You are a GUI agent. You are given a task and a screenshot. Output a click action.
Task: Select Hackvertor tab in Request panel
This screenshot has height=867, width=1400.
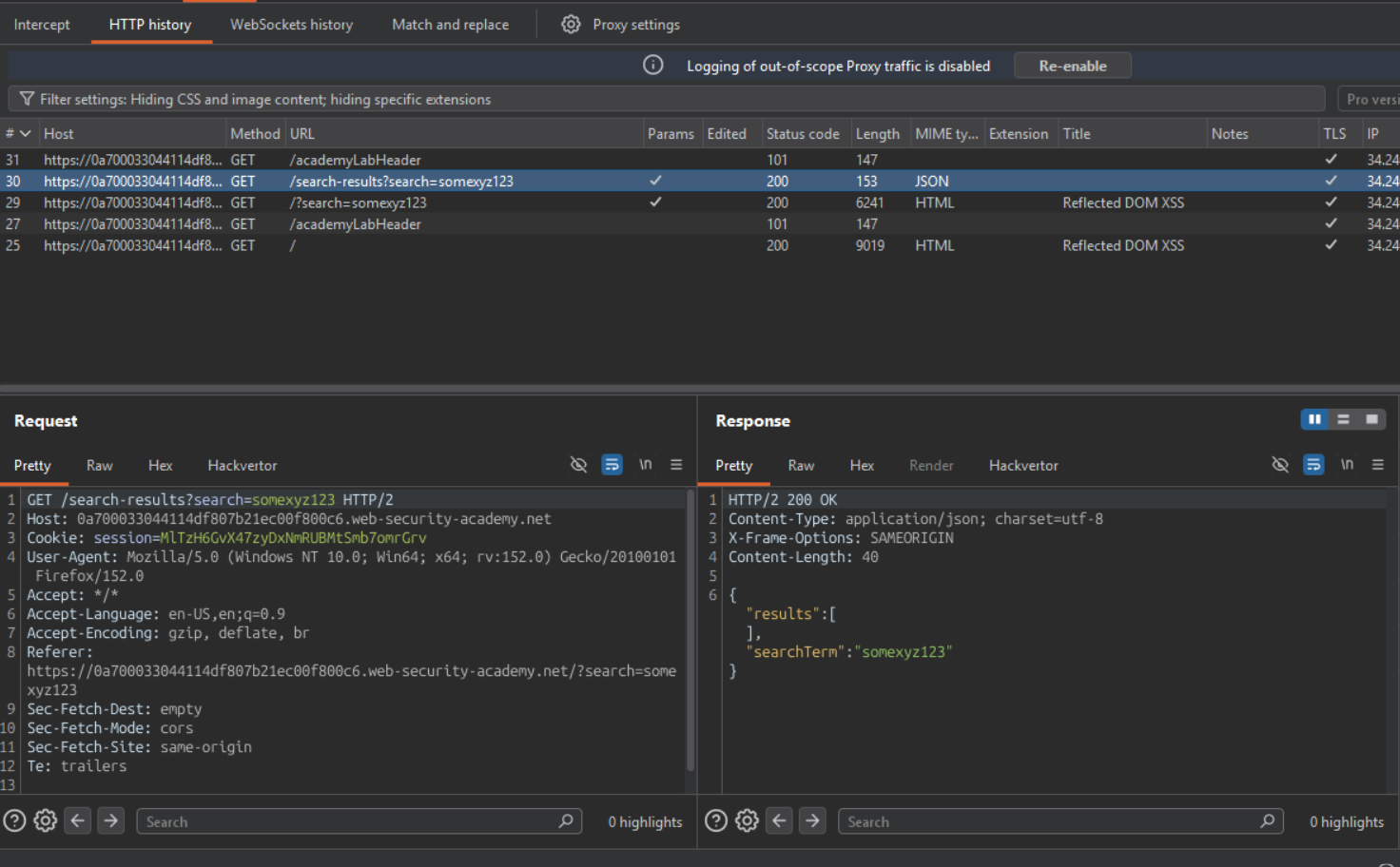(x=243, y=465)
